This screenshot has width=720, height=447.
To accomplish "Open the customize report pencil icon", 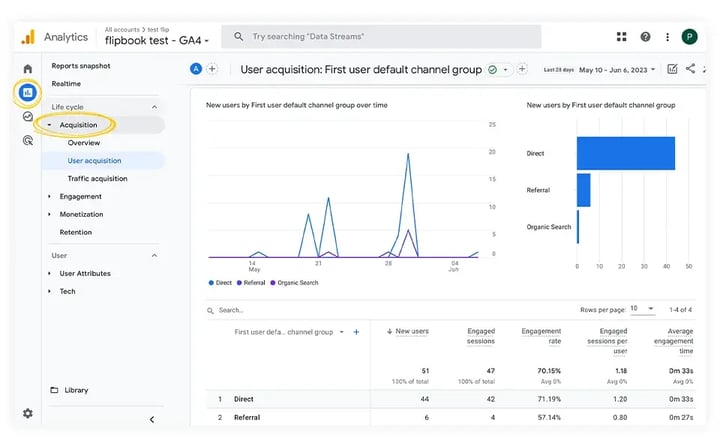I will click(672, 69).
